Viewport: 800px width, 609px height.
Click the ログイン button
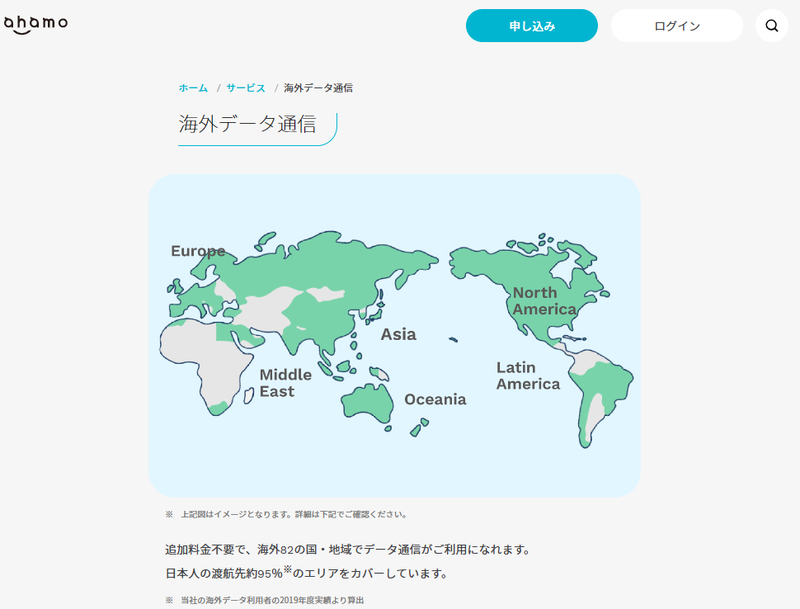click(x=676, y=25)
